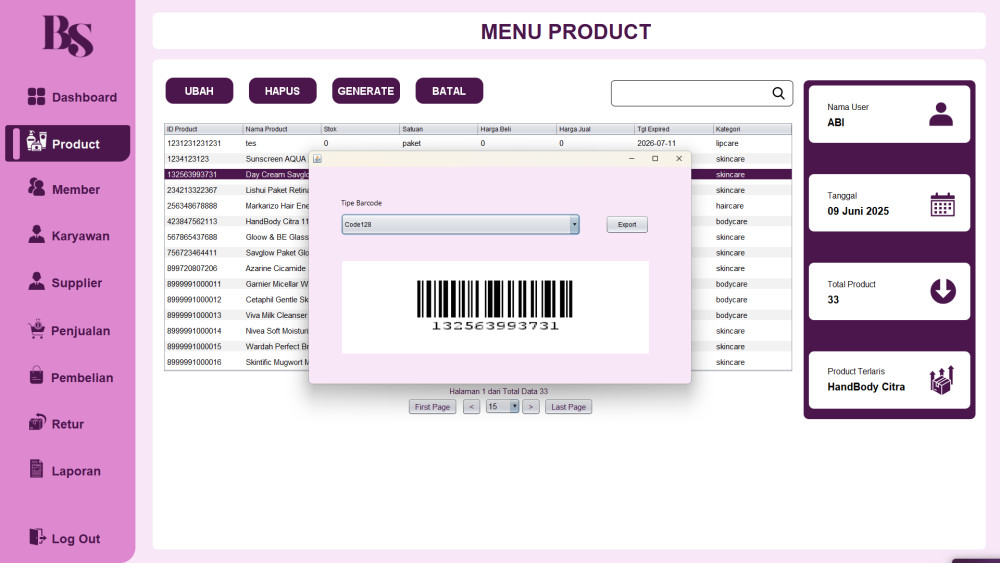
Task: Switch to the Laporan menu
Action: [x=76, y=471]
